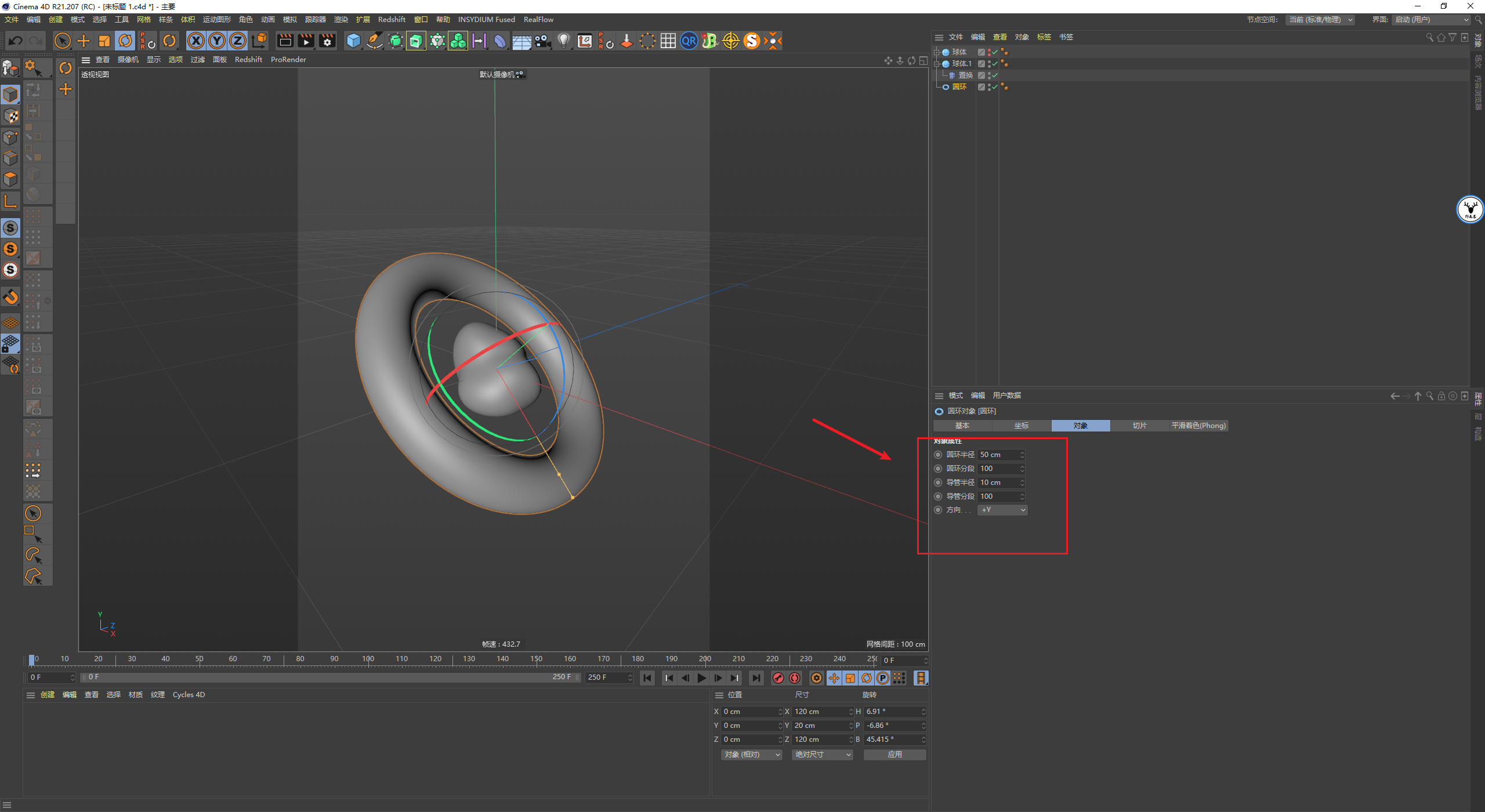Click the Camera object icon

[542, 41]
